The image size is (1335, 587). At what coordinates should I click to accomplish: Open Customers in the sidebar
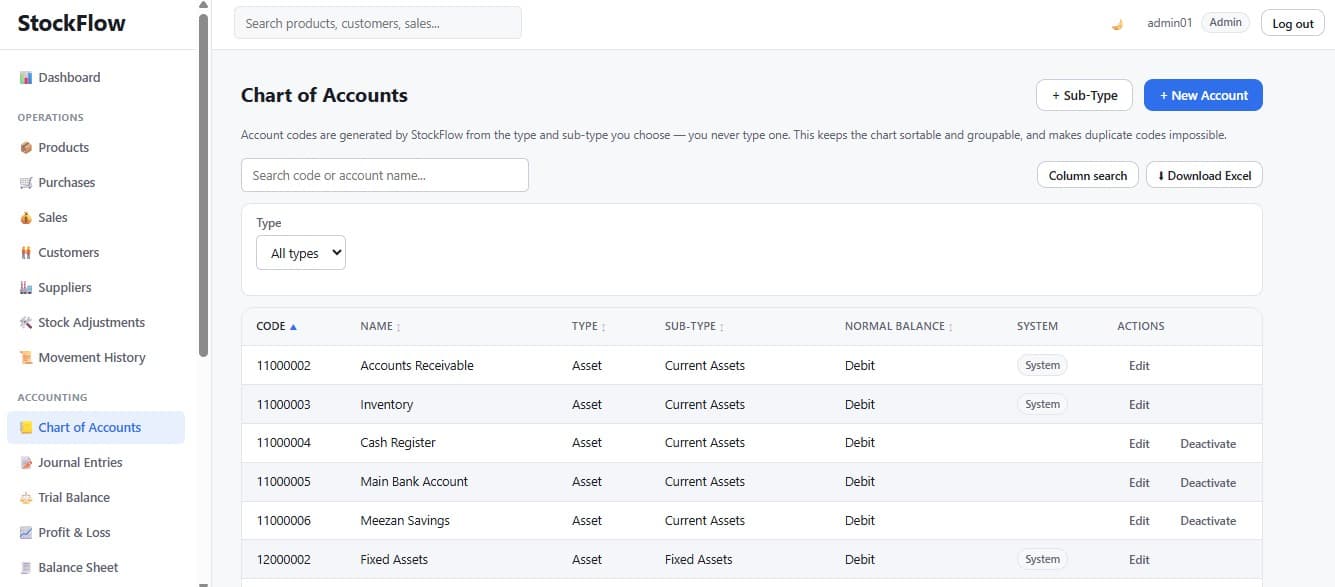click(96, 253)
